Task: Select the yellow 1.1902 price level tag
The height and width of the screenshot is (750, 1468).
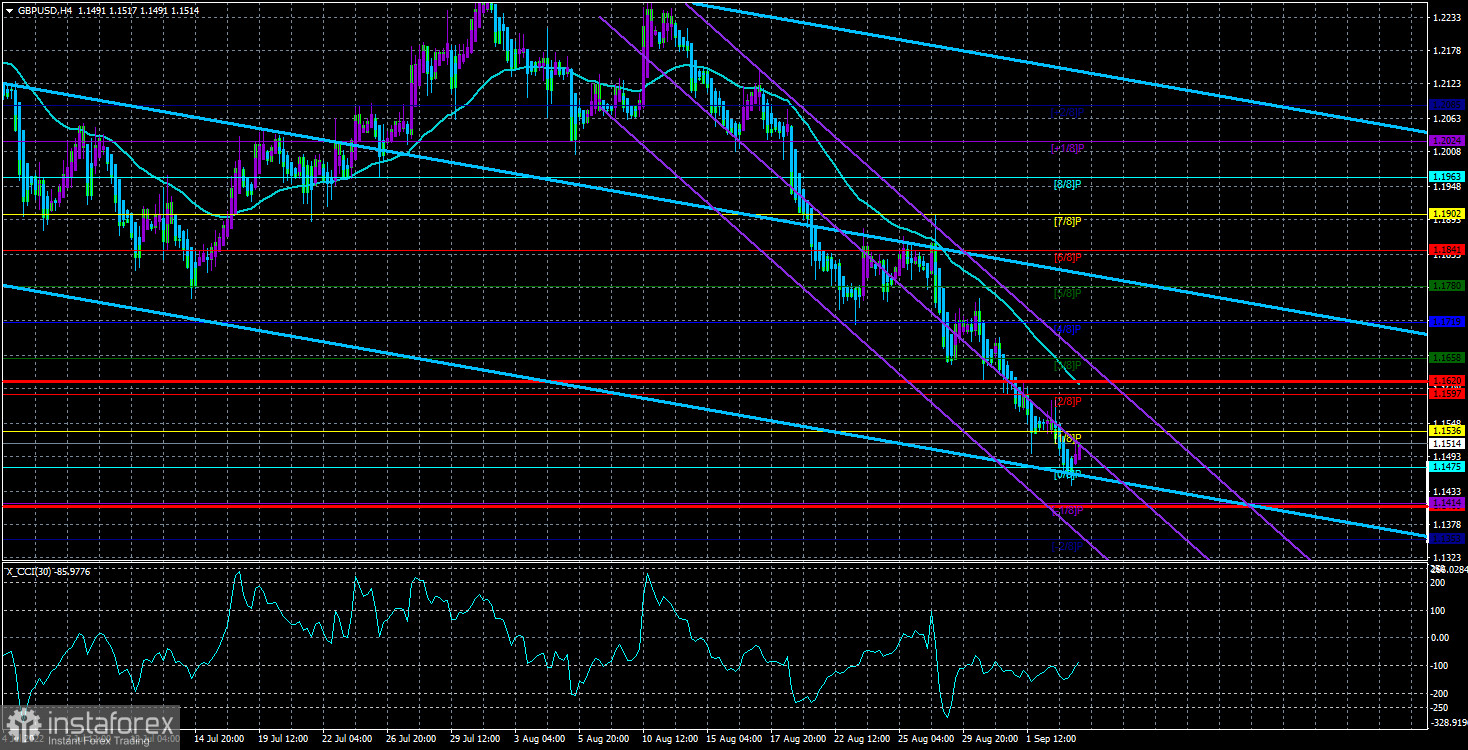Action: coord(1447,213)
